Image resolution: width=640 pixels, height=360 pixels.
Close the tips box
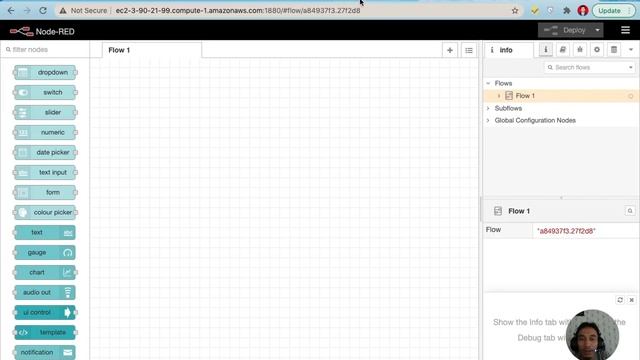[x=631, y=300]
